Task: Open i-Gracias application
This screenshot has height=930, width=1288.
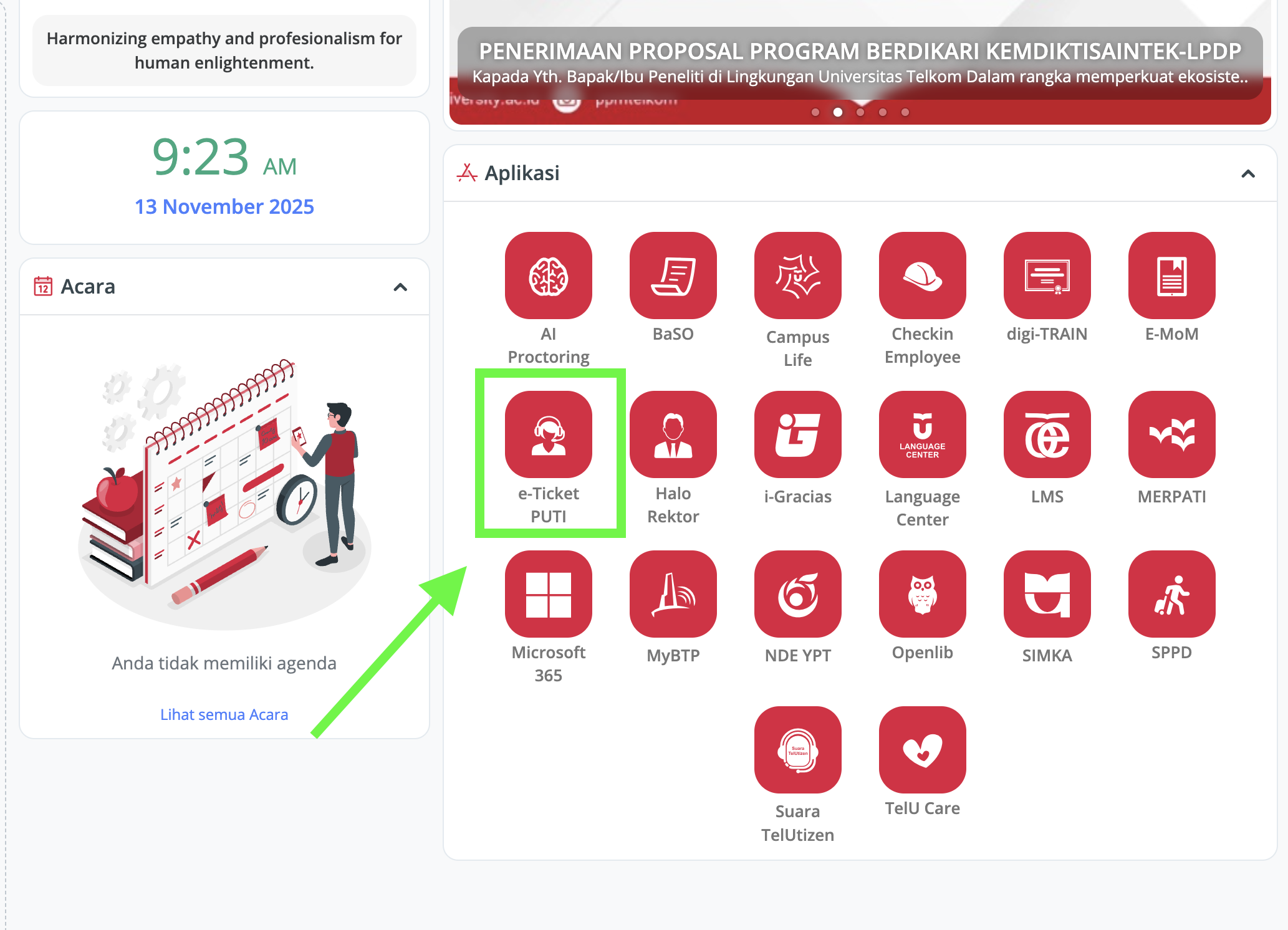Action: (x=797, y=435)
